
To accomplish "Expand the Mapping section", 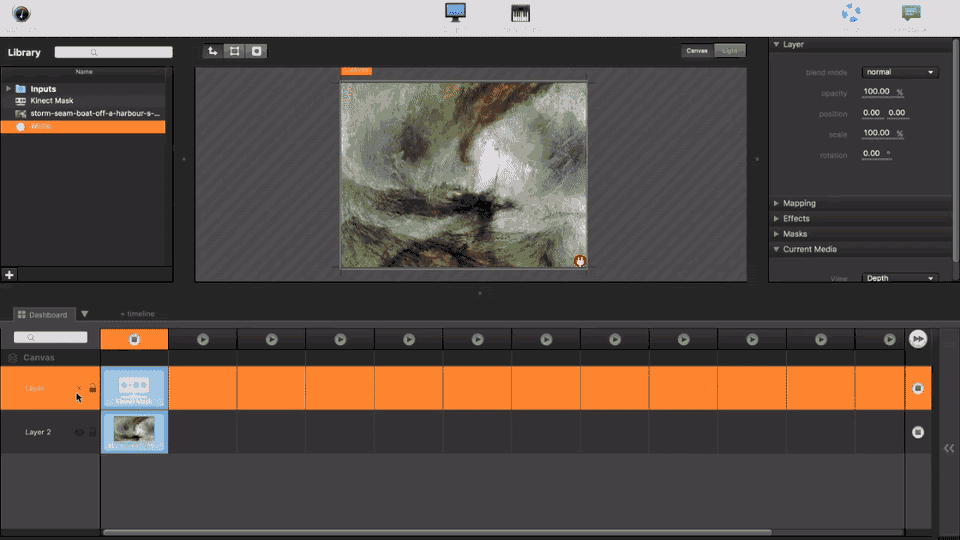I will [776, 203].
